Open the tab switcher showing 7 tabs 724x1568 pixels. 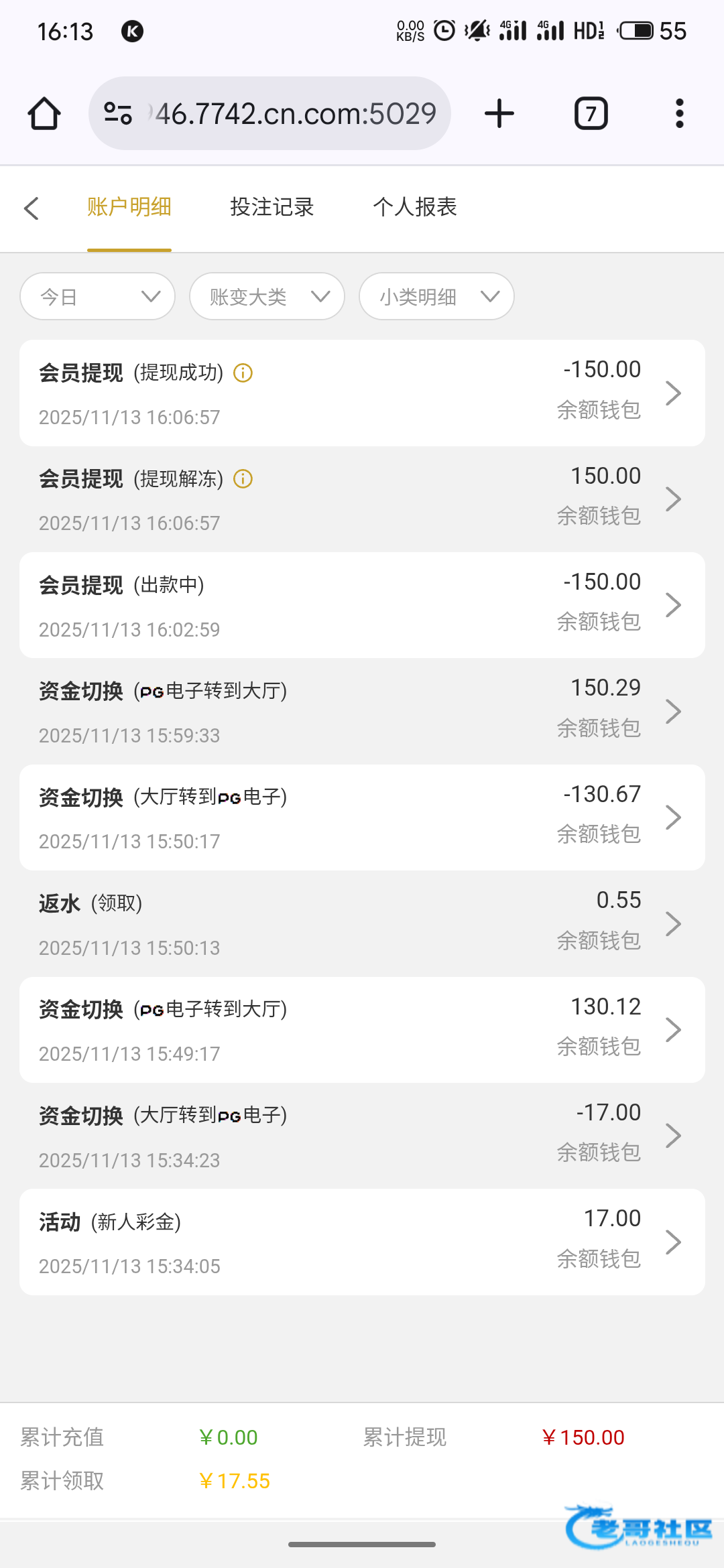coord(591,113)
